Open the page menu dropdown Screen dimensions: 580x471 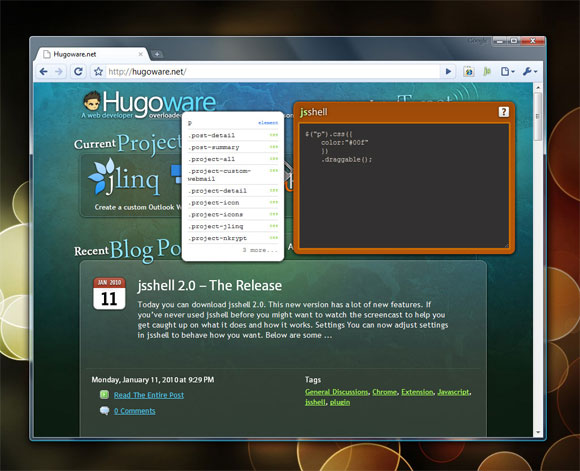click(x=508, y=71)
